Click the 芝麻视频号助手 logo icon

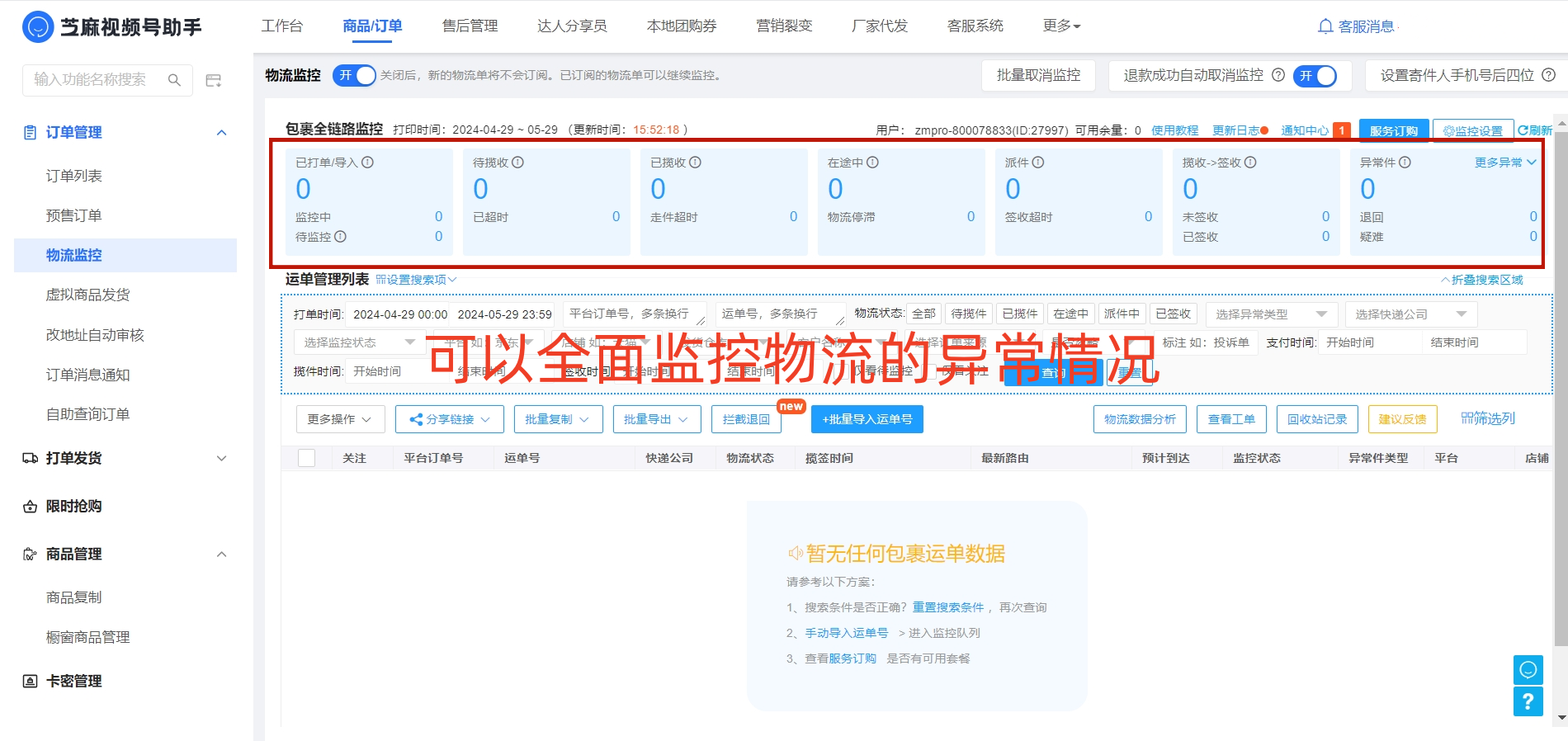point(38,27)
